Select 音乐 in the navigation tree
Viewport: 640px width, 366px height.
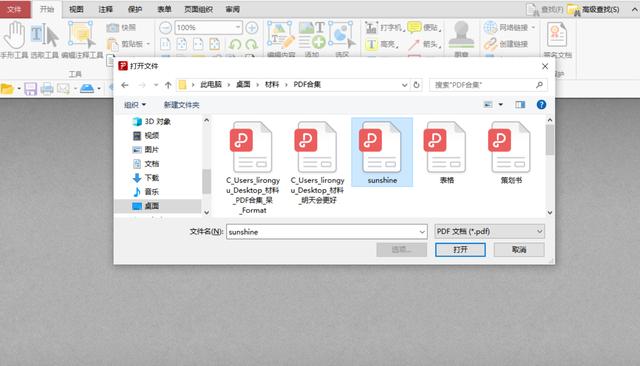point(147,192)
